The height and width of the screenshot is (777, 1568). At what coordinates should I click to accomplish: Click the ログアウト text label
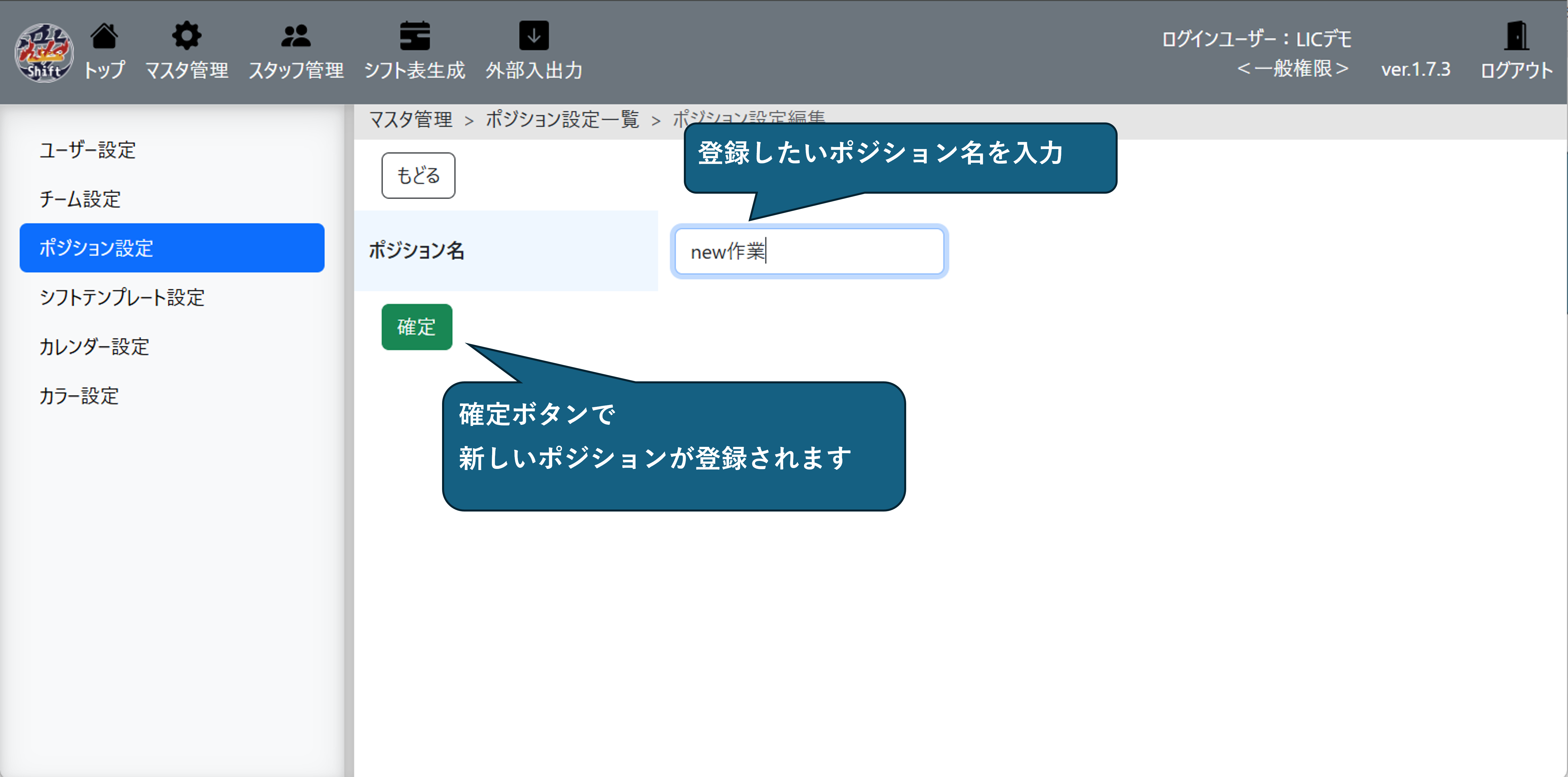click(x=1516, y=71)
